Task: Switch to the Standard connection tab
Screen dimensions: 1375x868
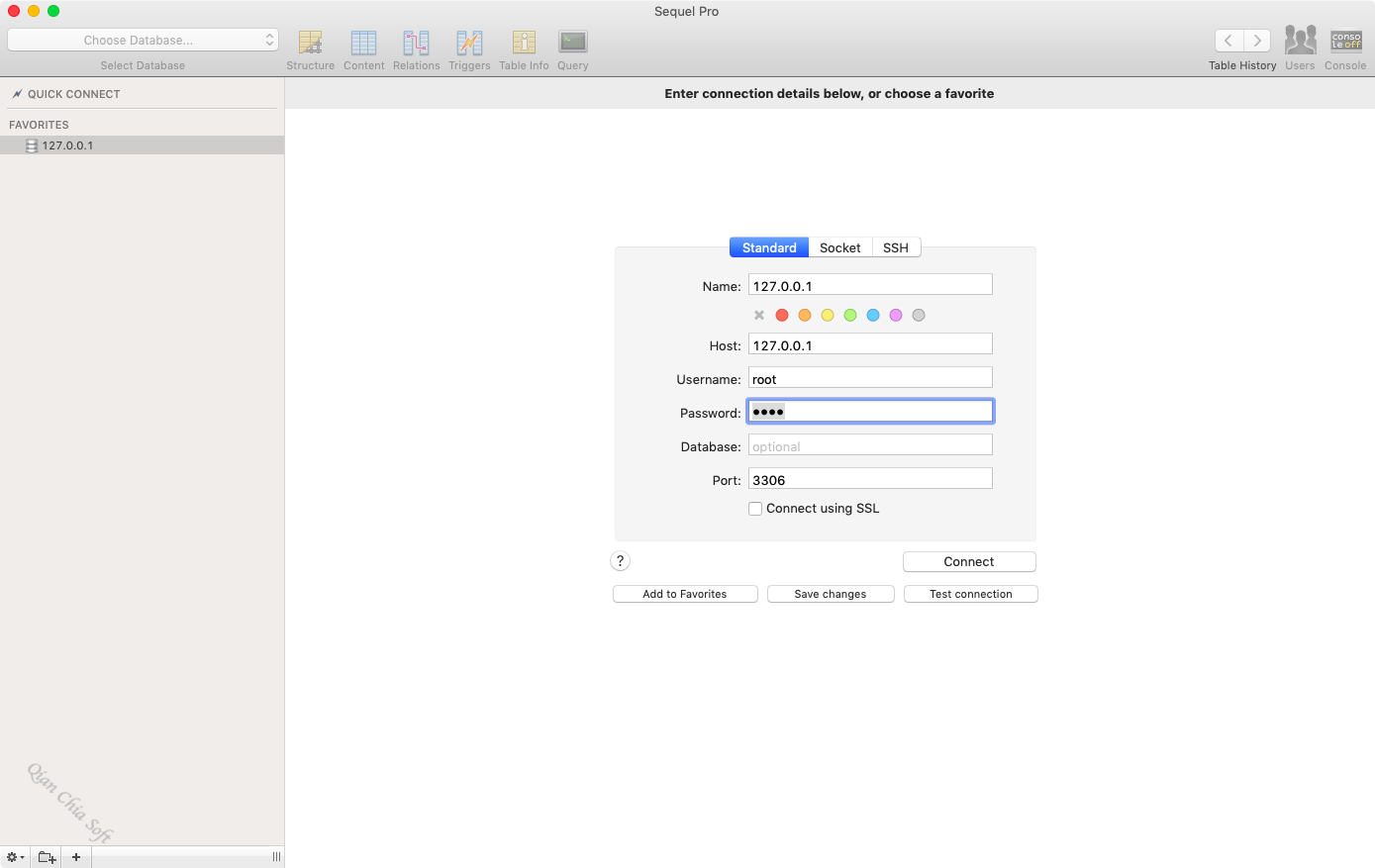Action: tap(769, 247)
